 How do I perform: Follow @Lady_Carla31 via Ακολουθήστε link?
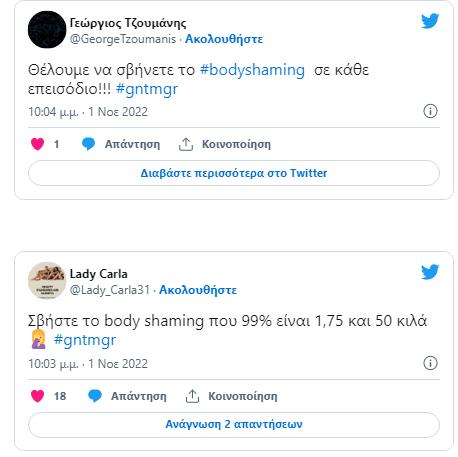tap(198, 290)
